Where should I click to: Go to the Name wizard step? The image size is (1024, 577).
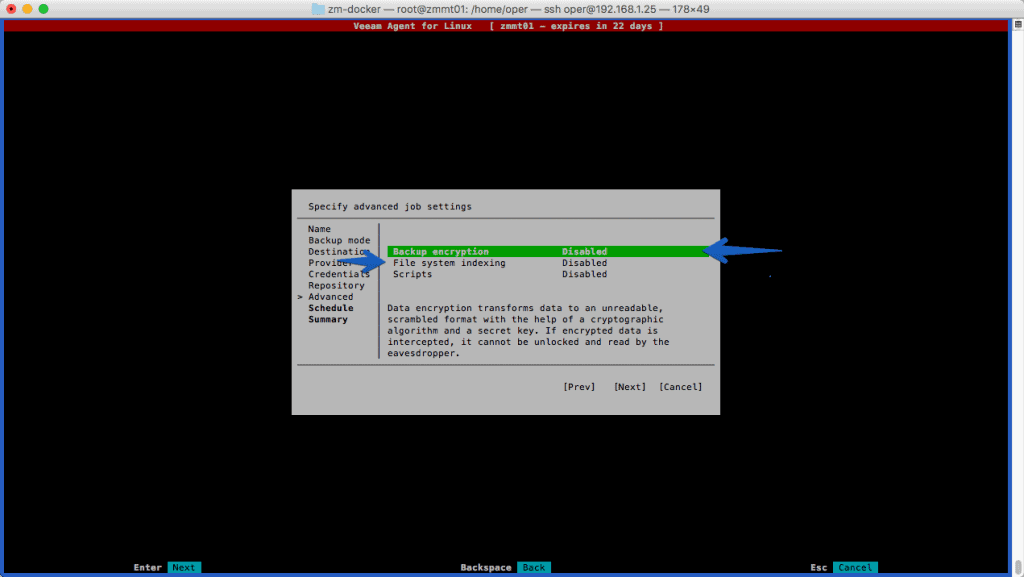pyautogui.click(x=319, y=229)
